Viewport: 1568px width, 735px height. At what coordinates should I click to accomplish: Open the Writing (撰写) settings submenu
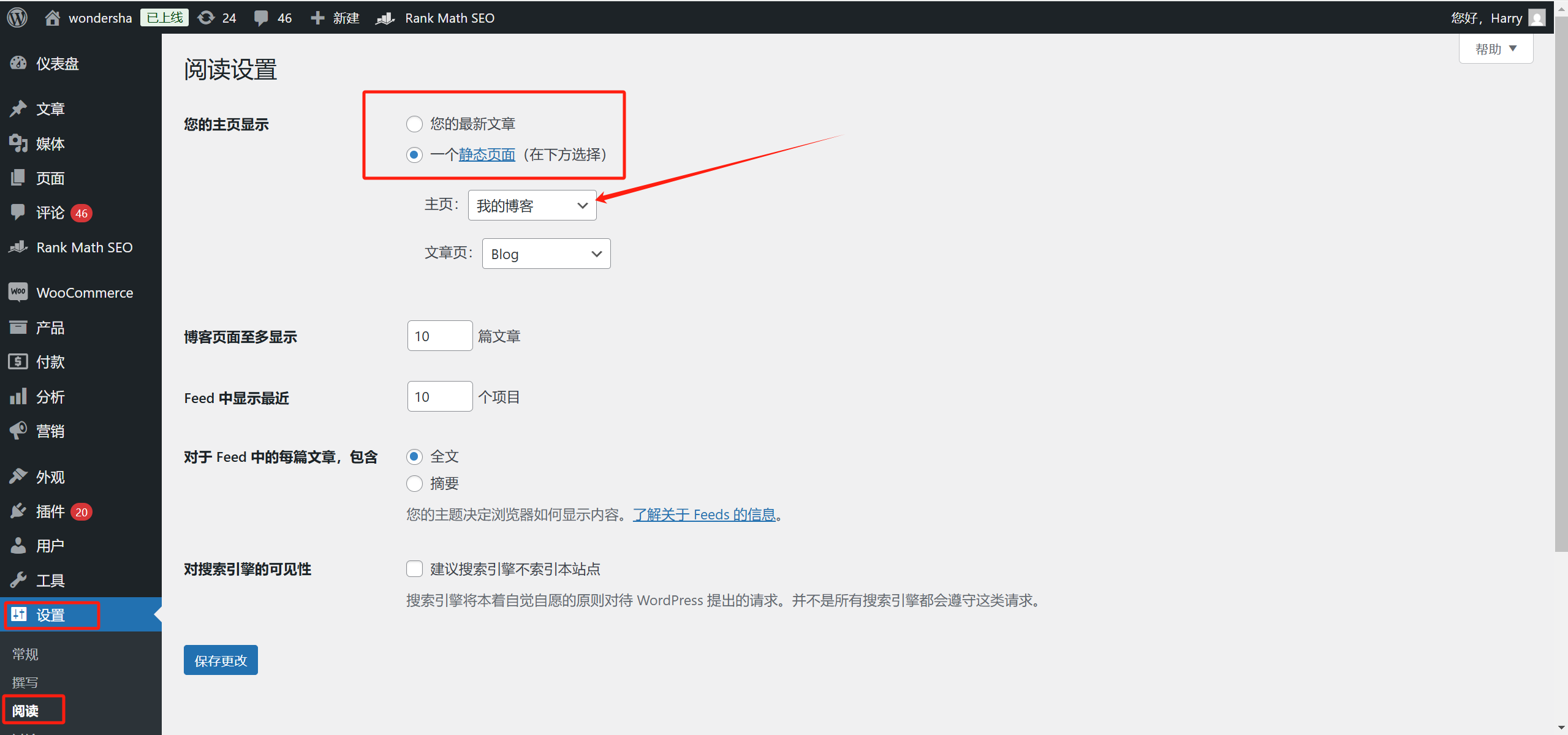[x=25, y=682]
